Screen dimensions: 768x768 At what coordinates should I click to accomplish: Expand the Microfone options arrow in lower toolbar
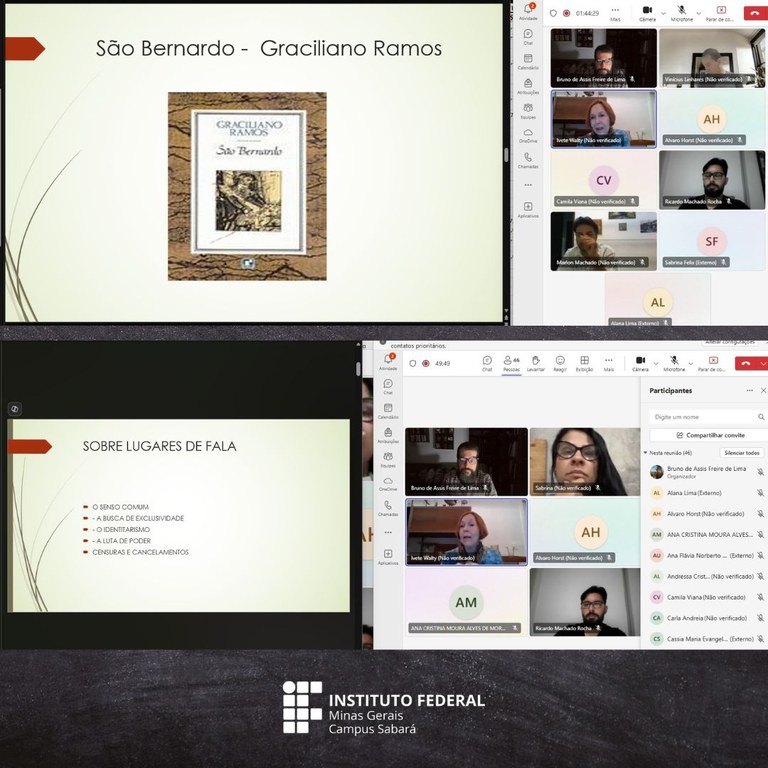click(691, 361)
